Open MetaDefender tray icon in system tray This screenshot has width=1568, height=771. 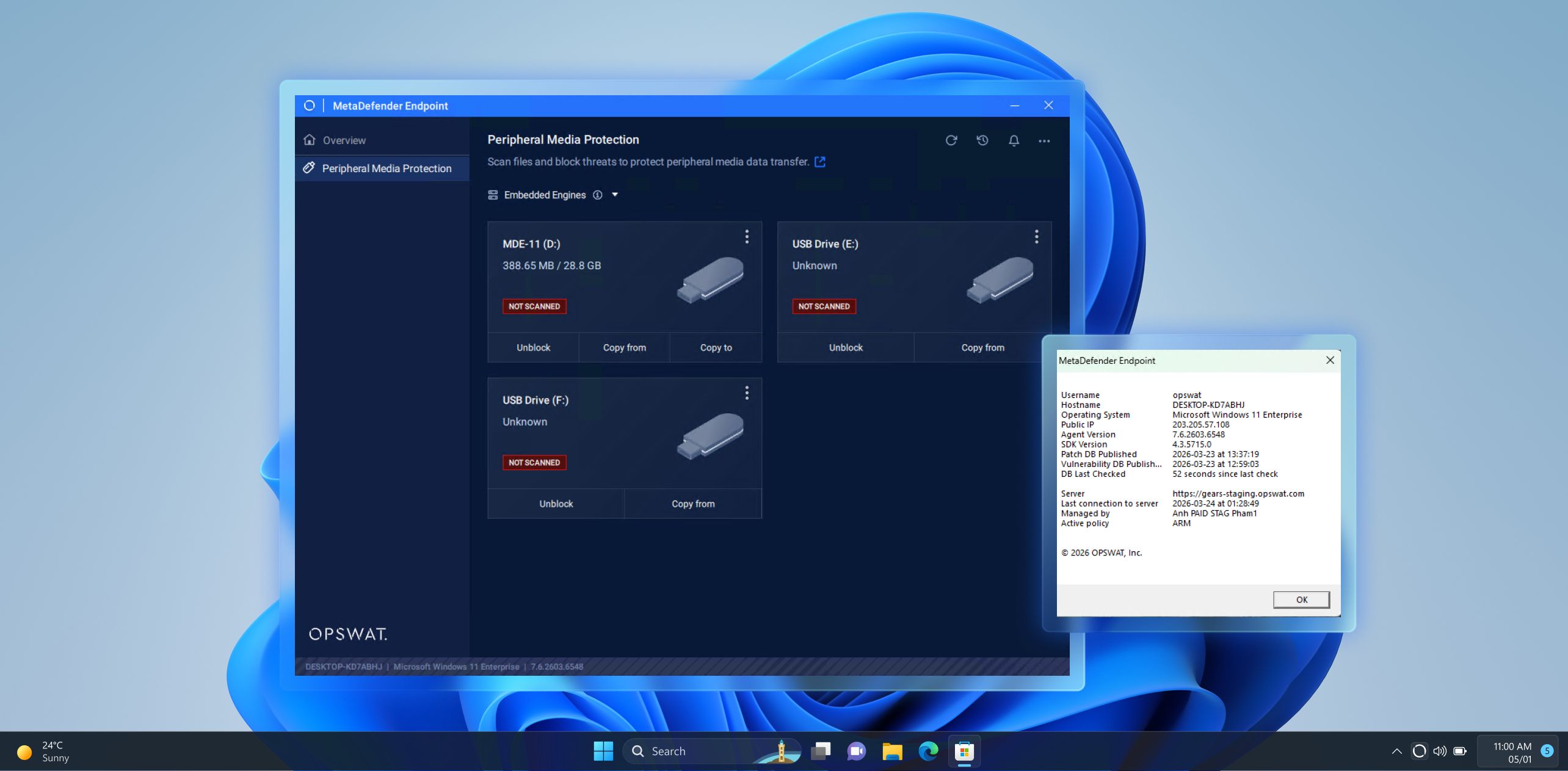point(1419,751)
